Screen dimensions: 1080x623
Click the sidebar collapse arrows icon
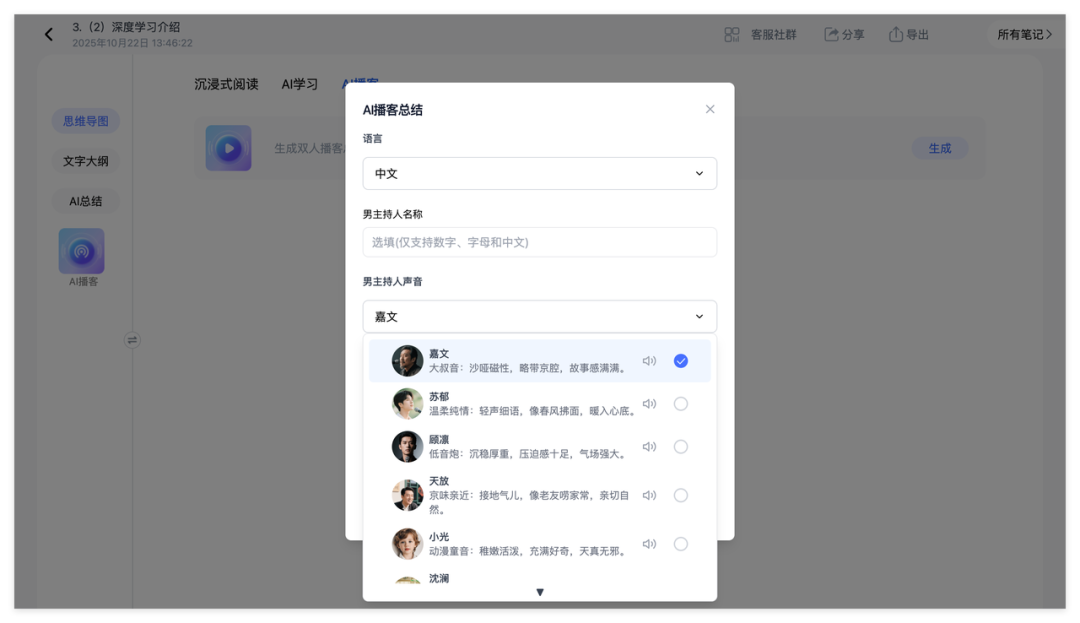[132, 340]
